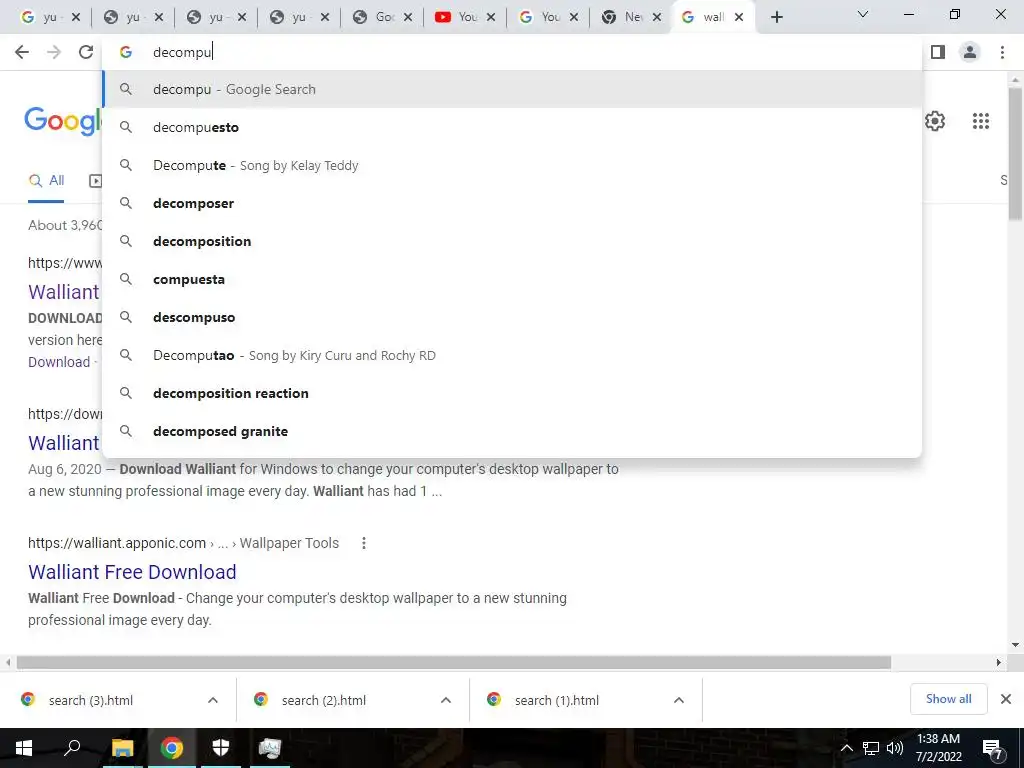The image size is (1024, 768).
Task: Open options for walliant.apponic.com result
Action: (x=364, y=543)
